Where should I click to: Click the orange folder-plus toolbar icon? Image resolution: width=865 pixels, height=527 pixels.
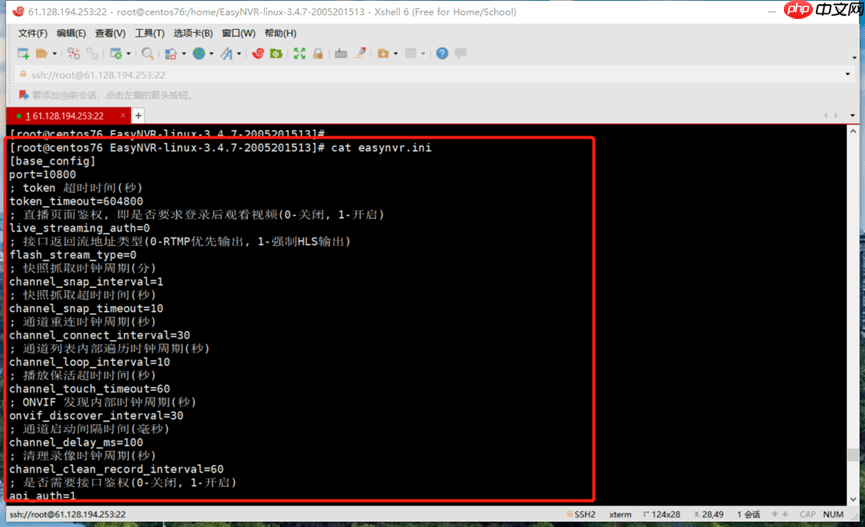click(x=383, y=54)
